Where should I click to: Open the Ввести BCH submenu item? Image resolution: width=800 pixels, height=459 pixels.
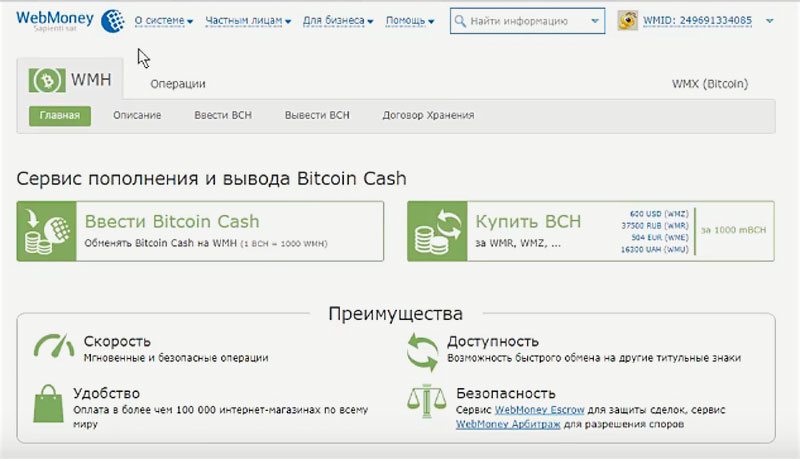223,115
